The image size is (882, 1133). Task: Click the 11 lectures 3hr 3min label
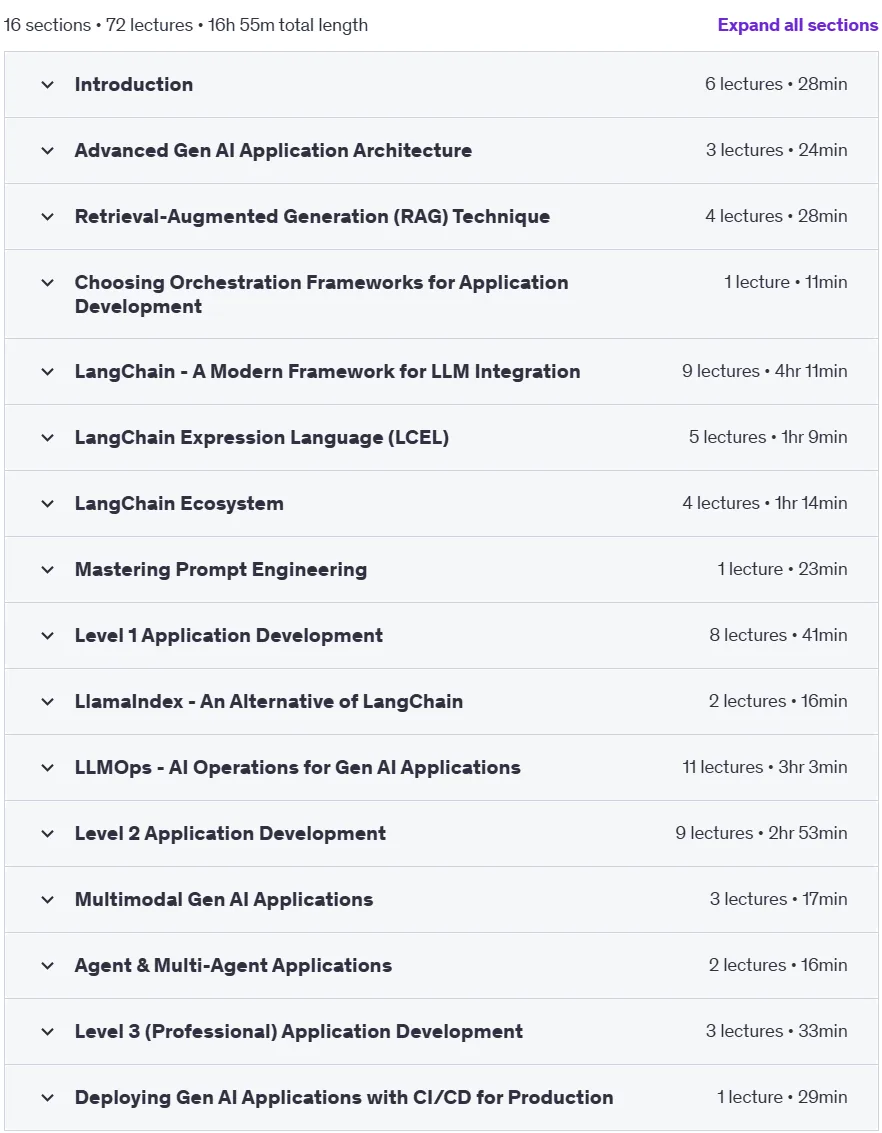(765, 767)
